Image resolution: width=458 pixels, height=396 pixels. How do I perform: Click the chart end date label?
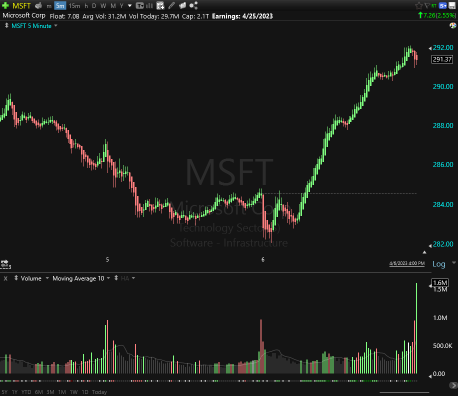pos(407,263)
